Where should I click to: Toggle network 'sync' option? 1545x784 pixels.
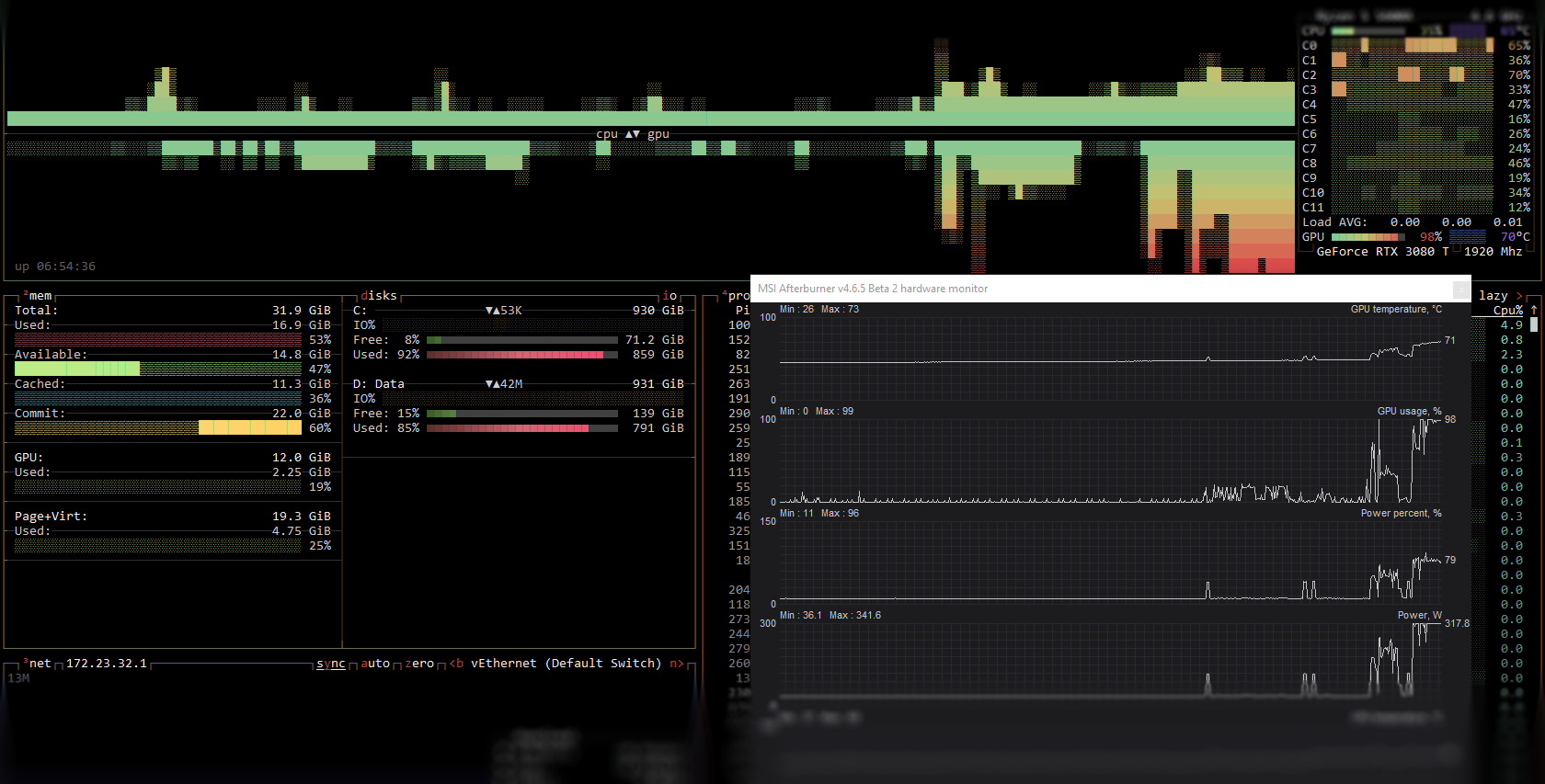[x=331, y=664]
